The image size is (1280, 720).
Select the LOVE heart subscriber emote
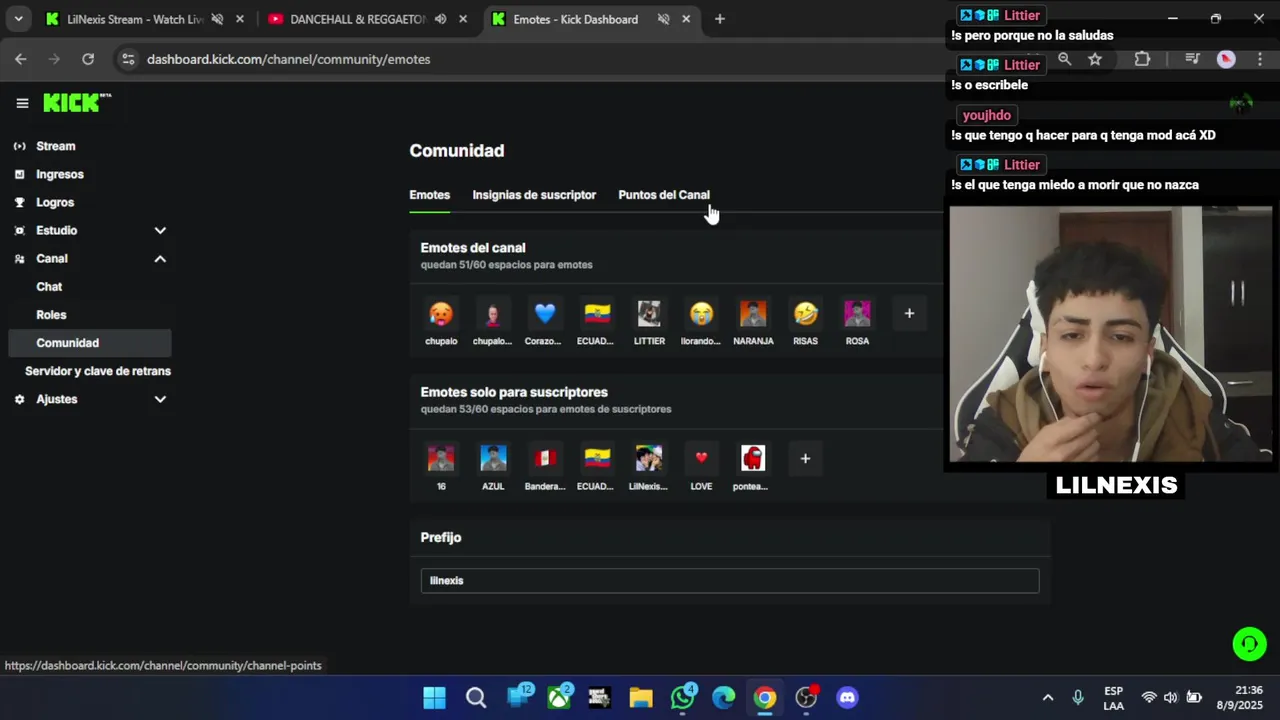pyautogui.click(x=701, y=459)
